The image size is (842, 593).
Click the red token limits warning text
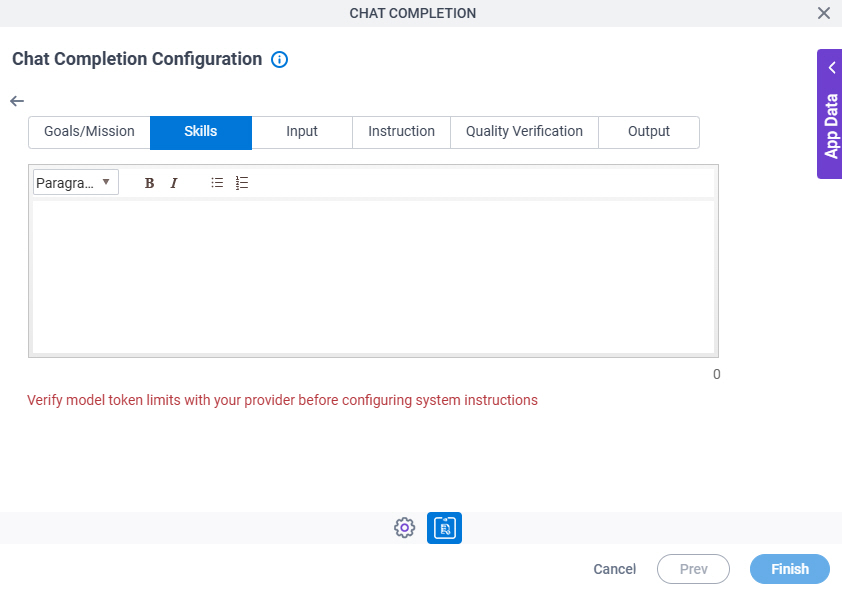pos(282,400)
